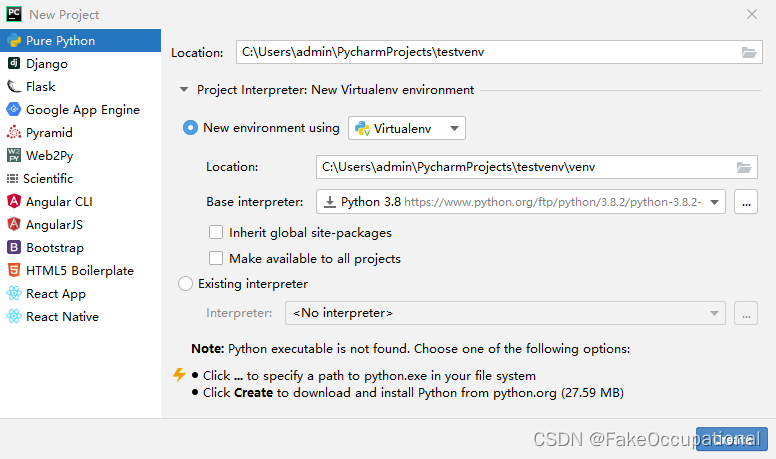Select New environment using radio button

(190, 128)
